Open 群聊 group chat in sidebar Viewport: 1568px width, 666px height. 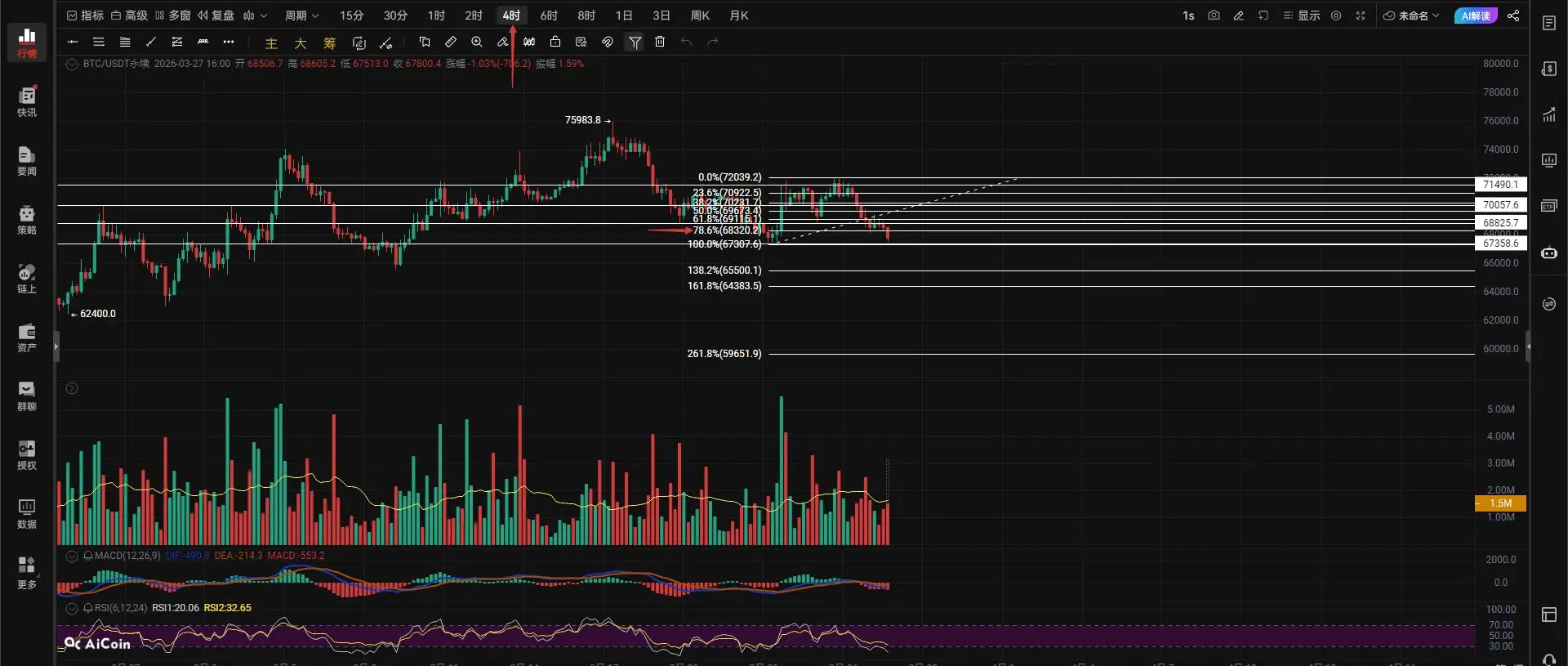click(x=27, y=396)
